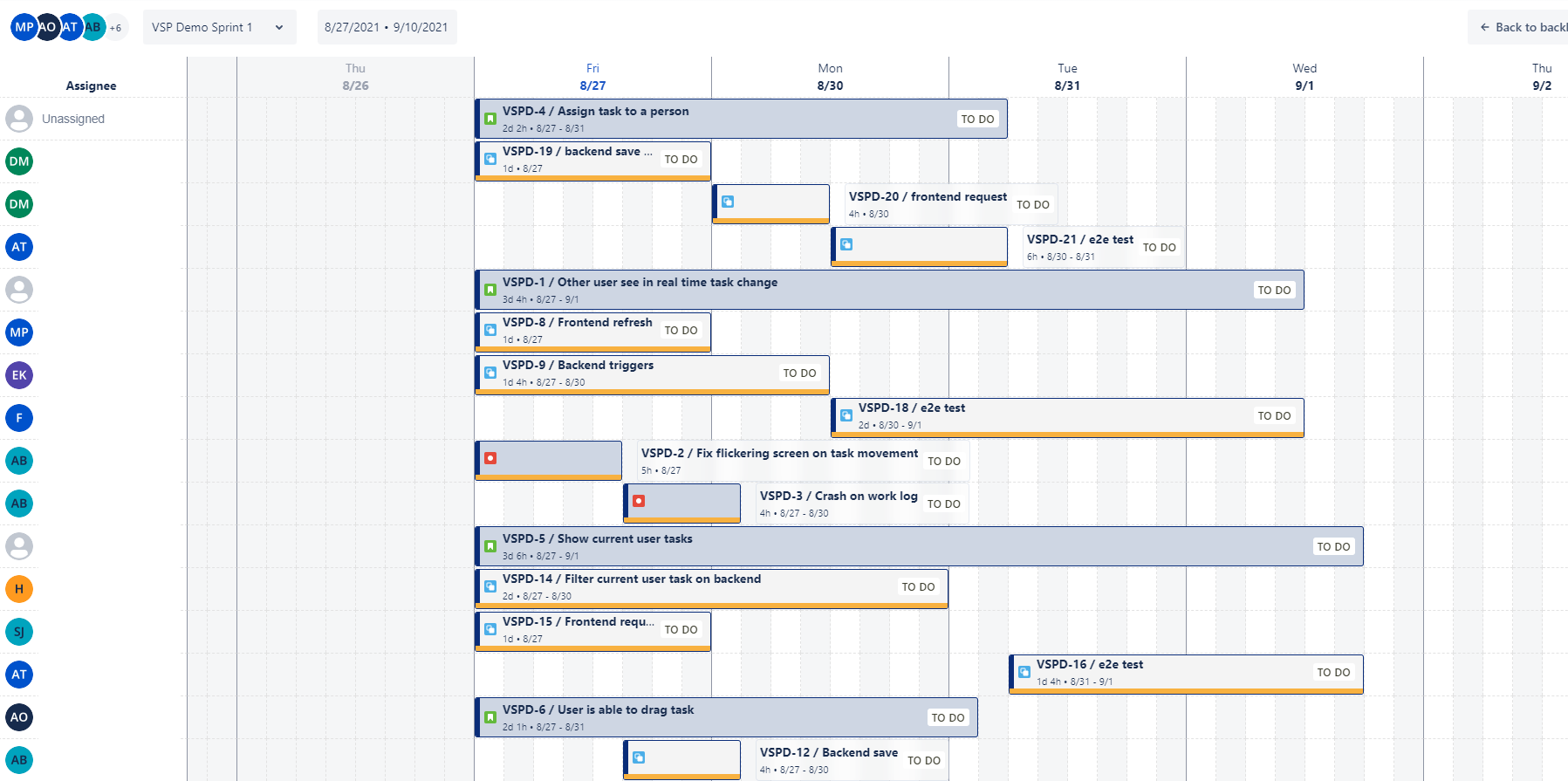
Task: Click Back to backlog button
Action: (1523, 27)
